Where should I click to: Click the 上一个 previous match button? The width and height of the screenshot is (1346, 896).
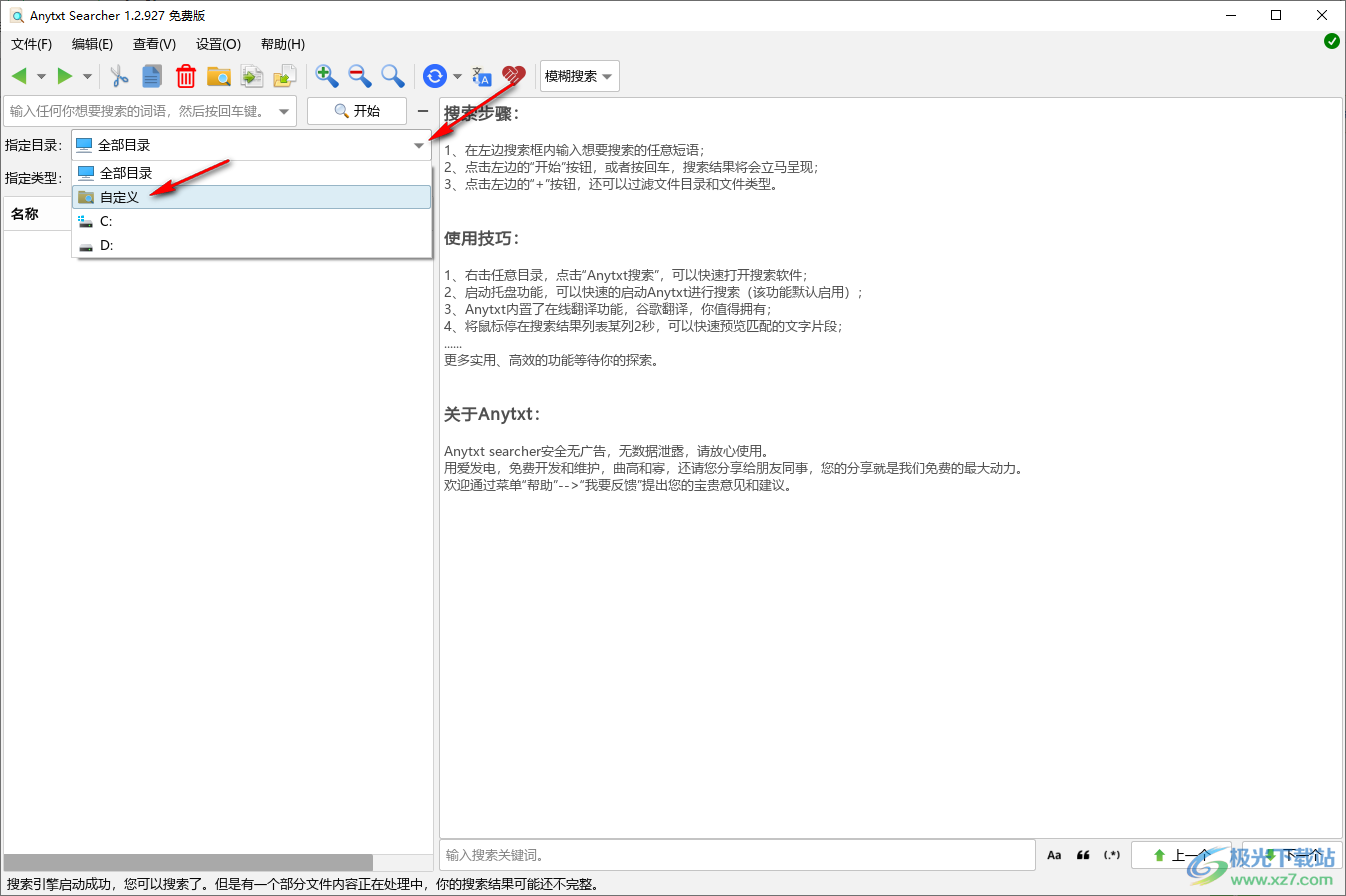[x=1182, y=855]
